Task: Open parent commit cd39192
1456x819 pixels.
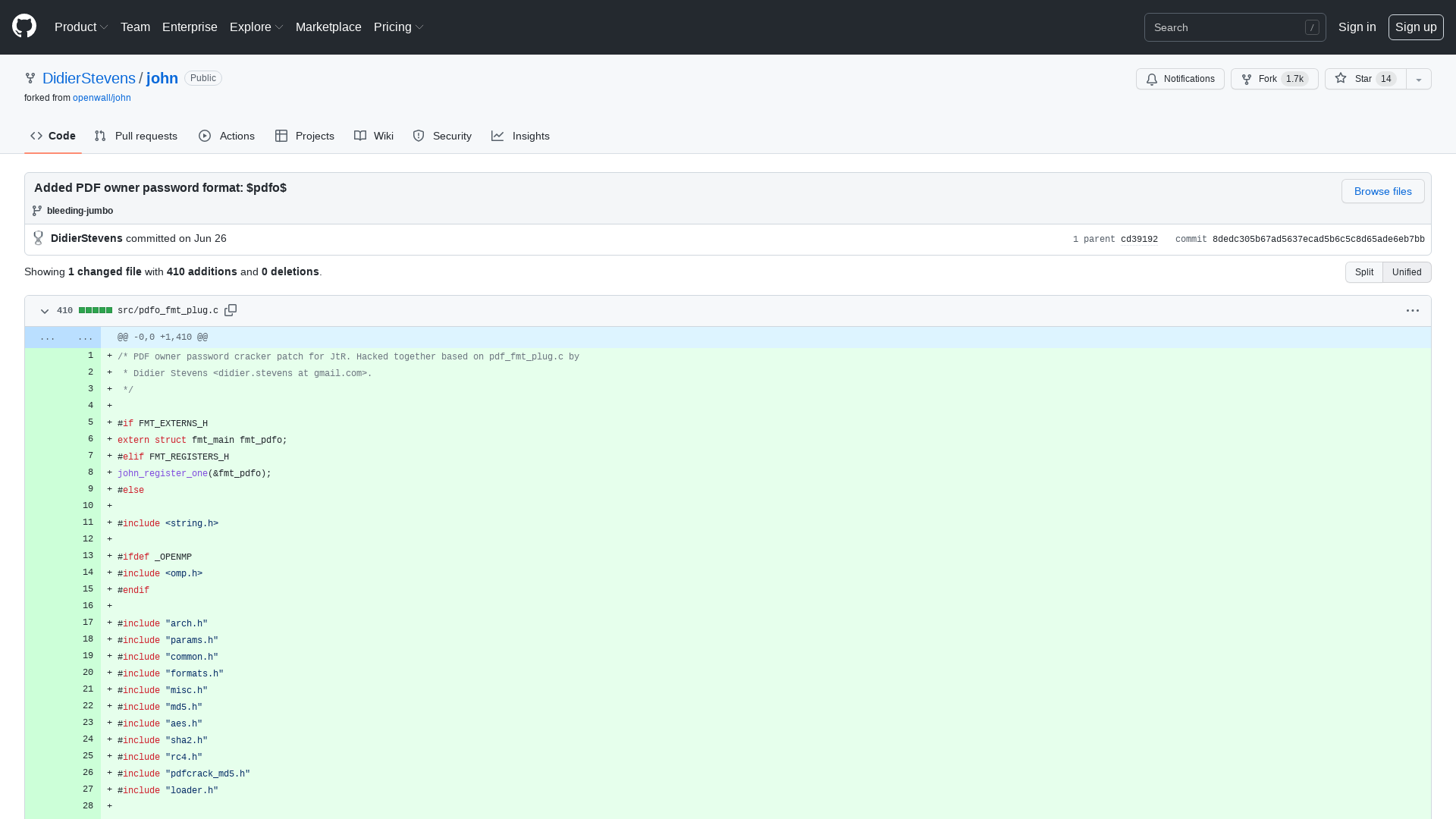Action: pyautogui.click(x=1139, y=239)
